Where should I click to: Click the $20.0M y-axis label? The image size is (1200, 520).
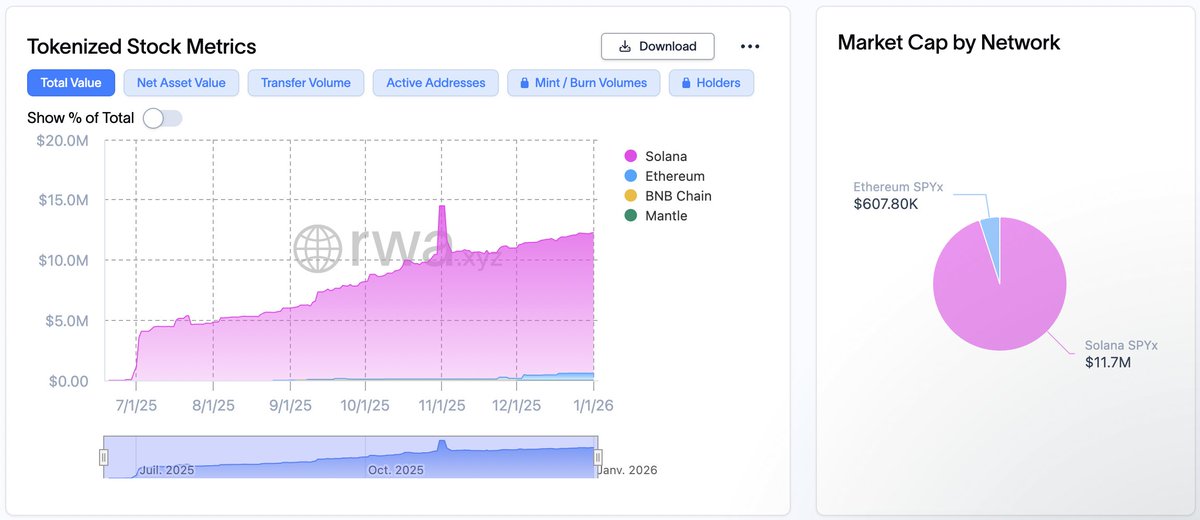point(61,140)
